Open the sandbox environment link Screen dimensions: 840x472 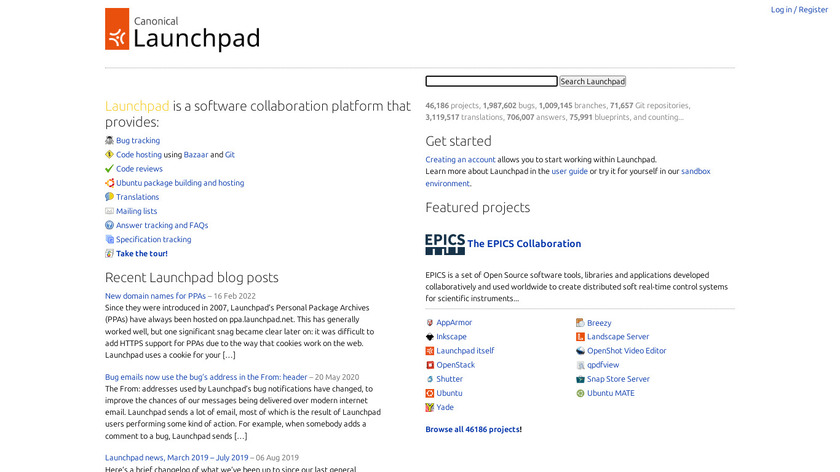click(695, 171)
